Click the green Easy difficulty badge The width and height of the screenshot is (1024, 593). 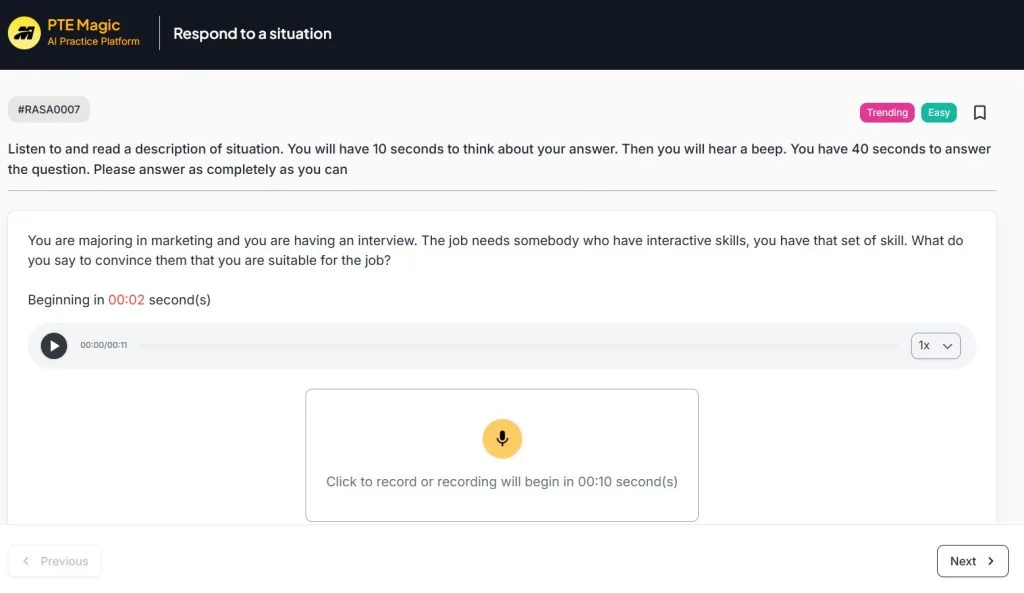tap(938, 113)
